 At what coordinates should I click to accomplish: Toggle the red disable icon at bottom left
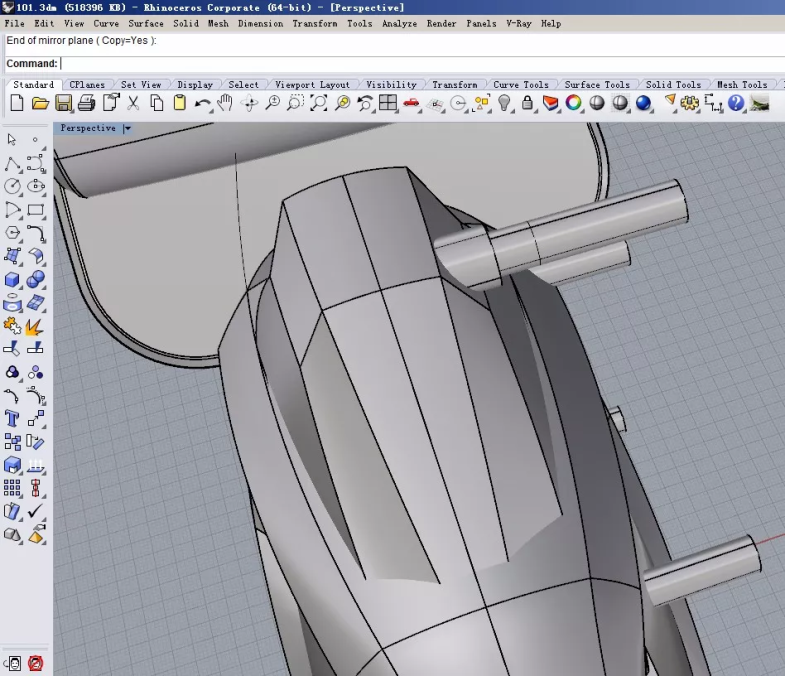tap(36, 662)
